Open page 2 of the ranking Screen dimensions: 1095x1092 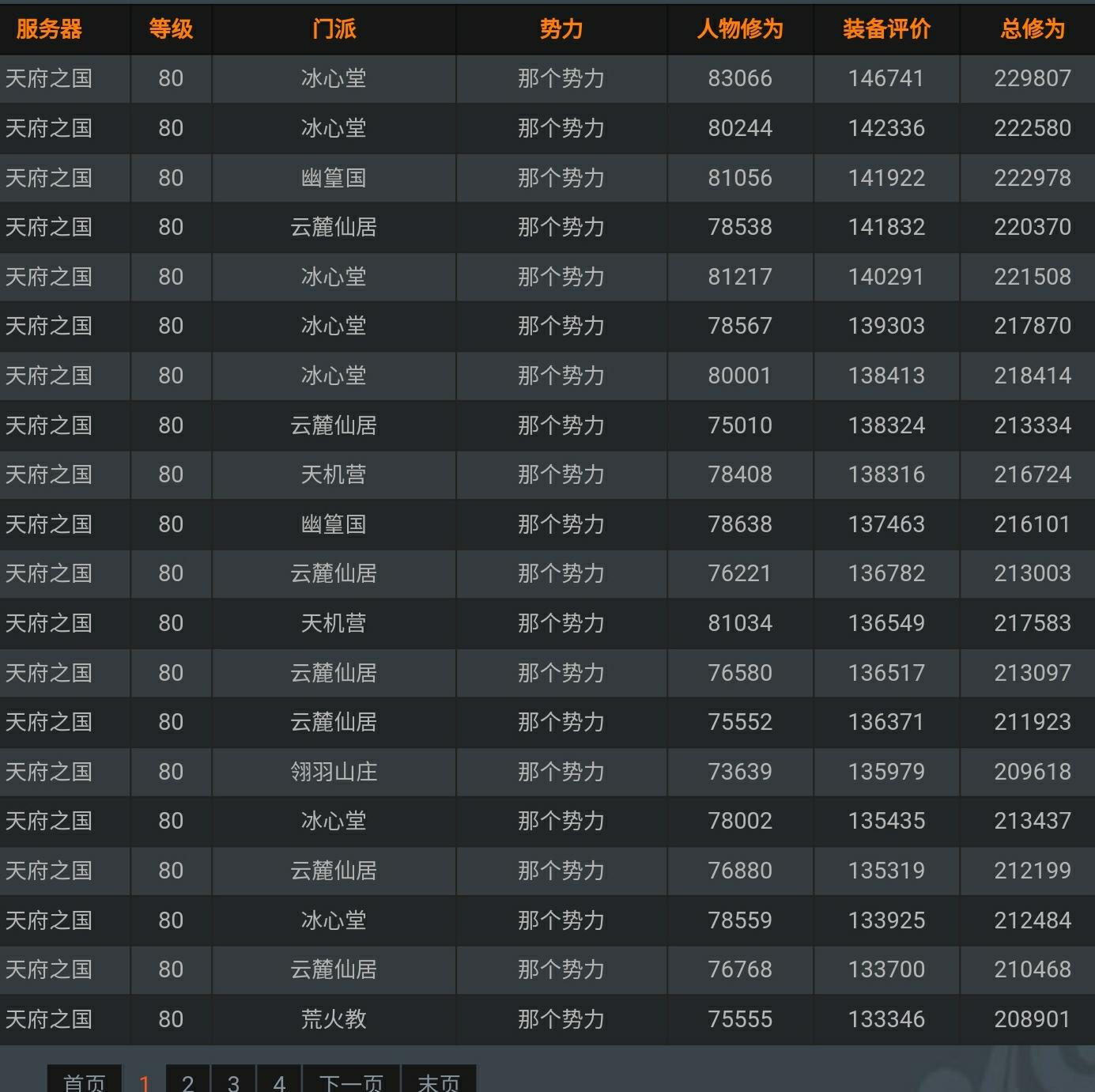(x=187, y=1081)
